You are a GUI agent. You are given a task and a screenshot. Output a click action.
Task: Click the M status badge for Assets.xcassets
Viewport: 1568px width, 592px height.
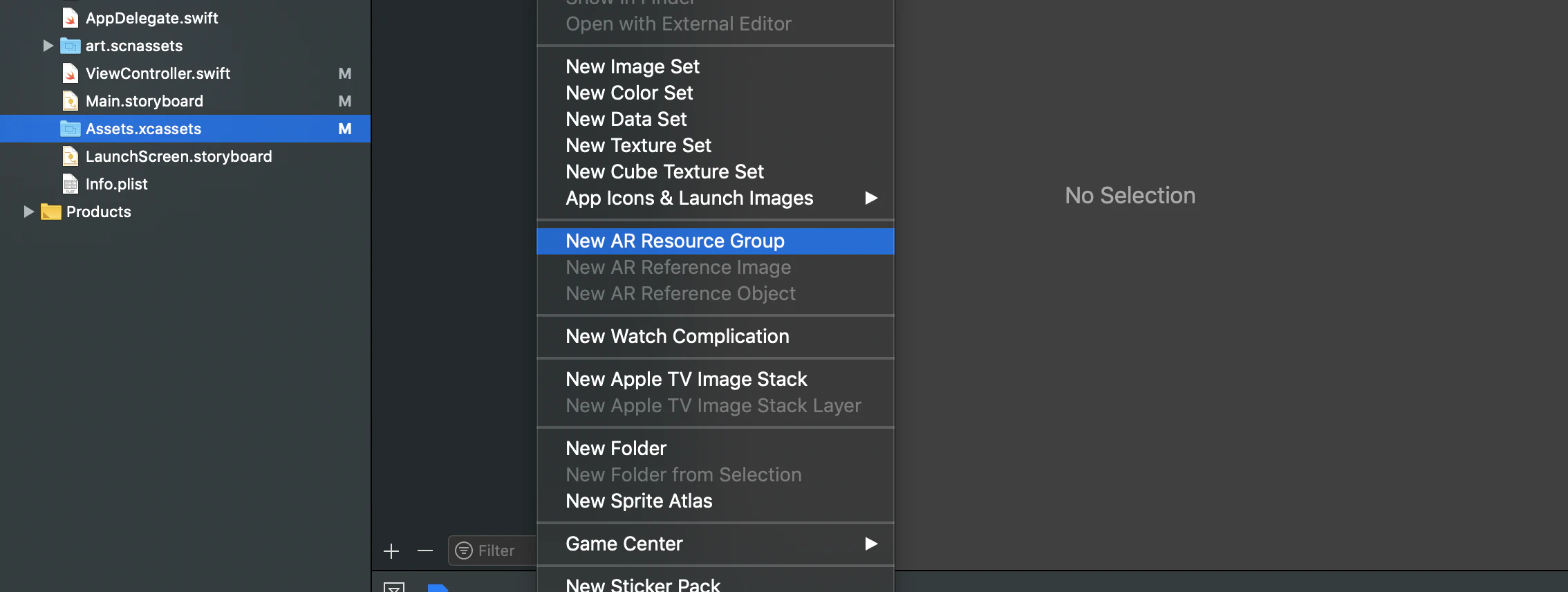pyautogui.click(x=345, y=129)
